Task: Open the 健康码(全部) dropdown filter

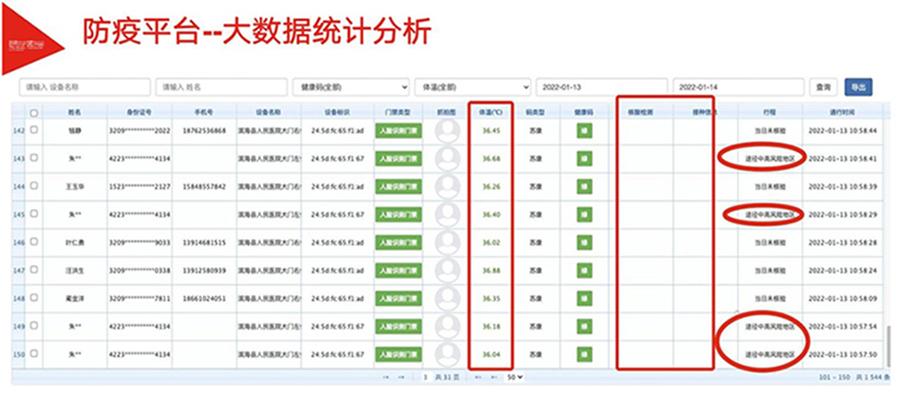Action: tap(351, 87)
